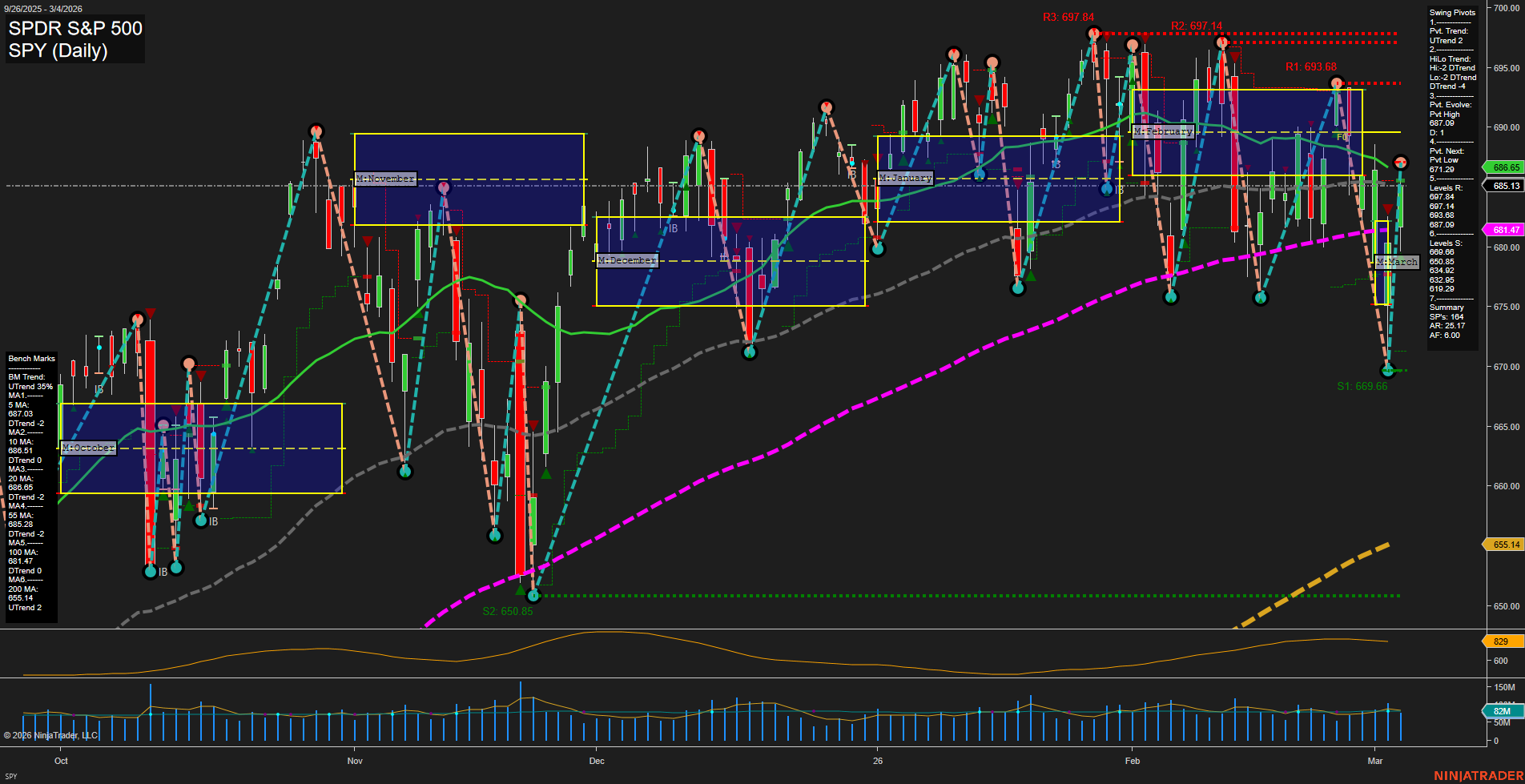Image resolution: width=1525 pixels, height=784 pixels.
Task: Select the M:January range marker
Action: (905, 178)
